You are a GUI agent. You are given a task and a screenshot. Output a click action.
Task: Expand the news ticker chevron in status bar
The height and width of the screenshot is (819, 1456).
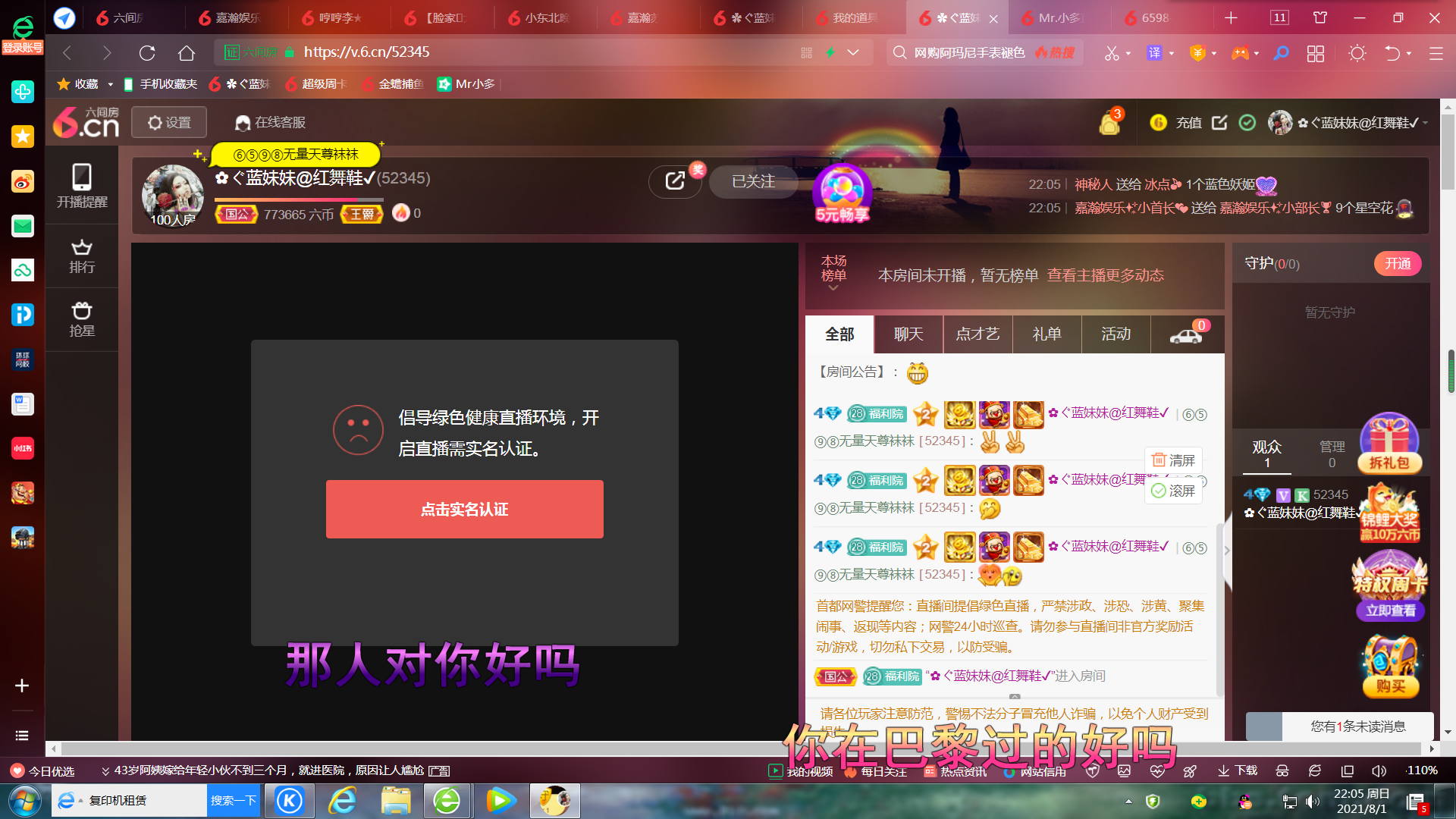tap(105, 771)
